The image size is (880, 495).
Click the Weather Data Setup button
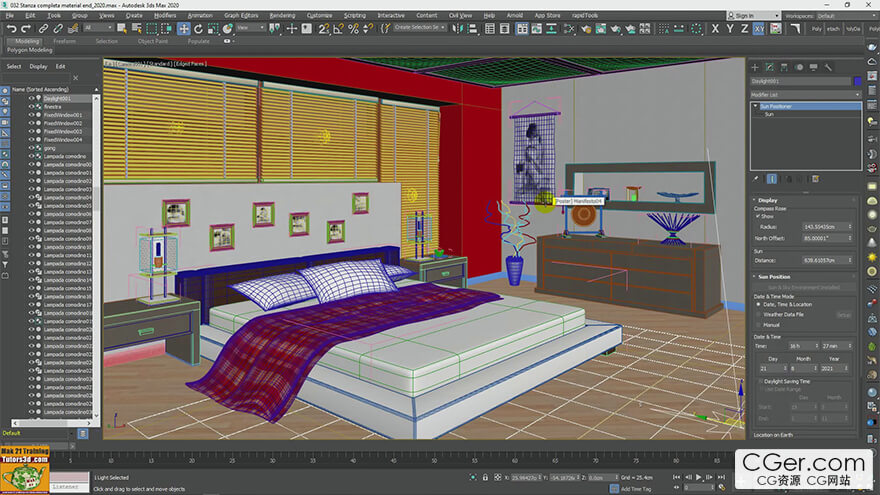click(844, 315)
